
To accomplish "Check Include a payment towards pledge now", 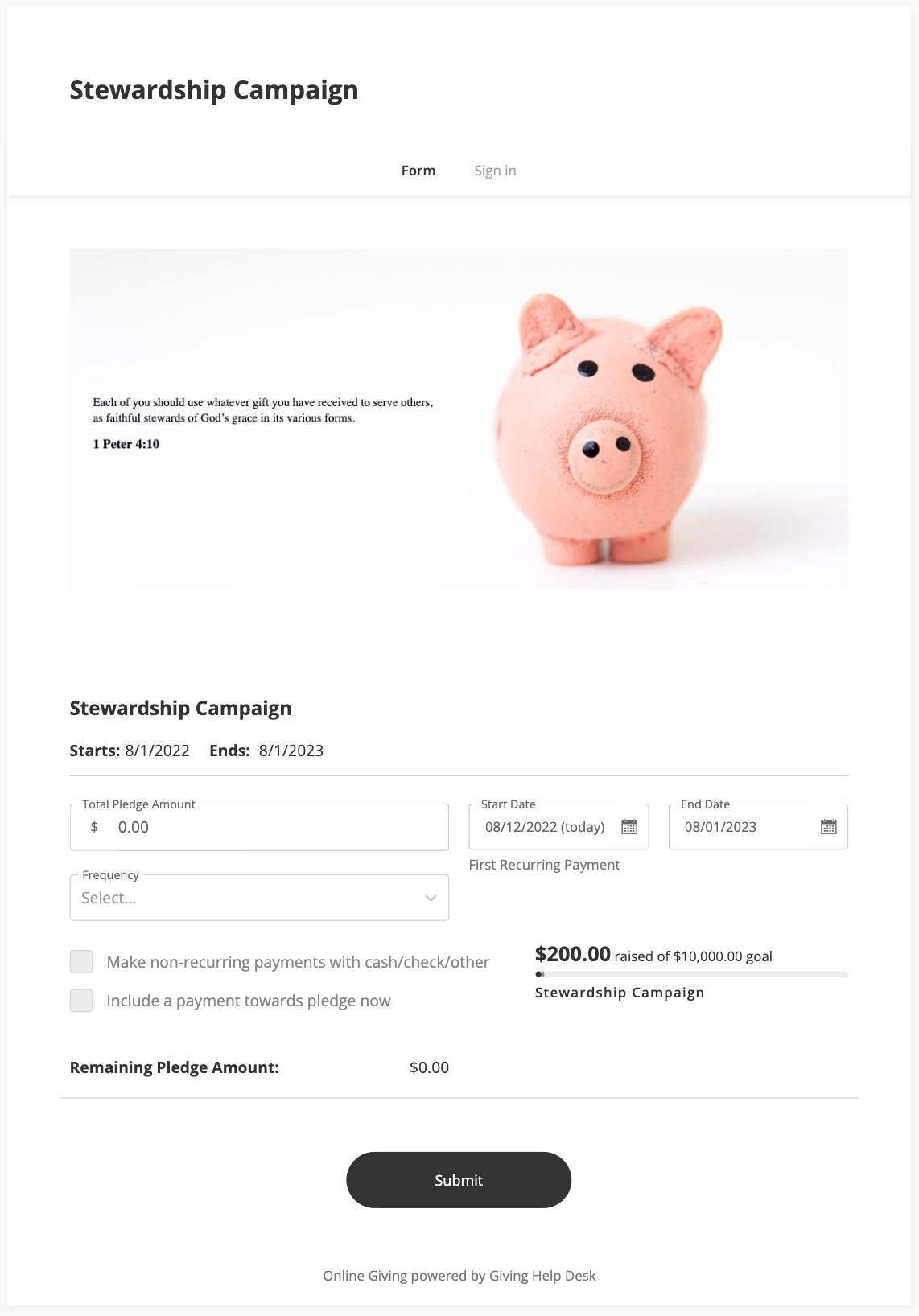I will tap(81, 1001).
